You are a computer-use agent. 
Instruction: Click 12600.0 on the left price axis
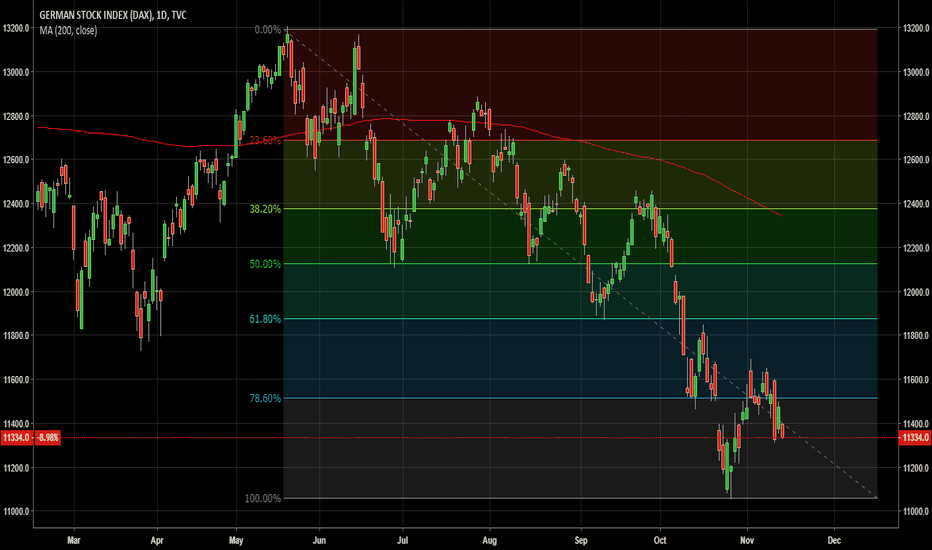pyautogui.click(x=16, y=160)
